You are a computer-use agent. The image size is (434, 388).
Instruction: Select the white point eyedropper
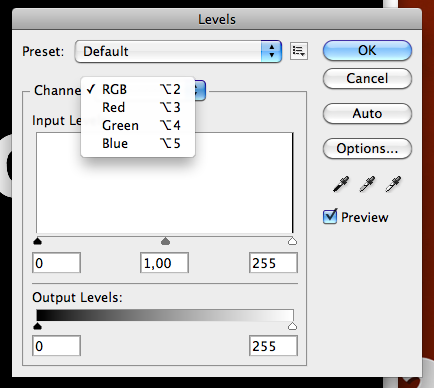tap(393, 184)
